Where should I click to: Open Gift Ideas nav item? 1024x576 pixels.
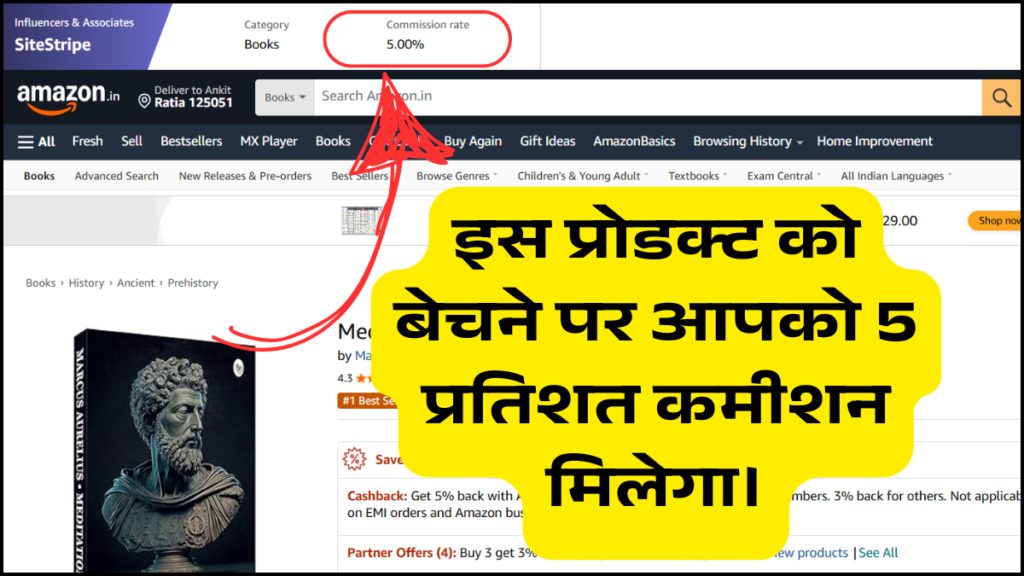547,141
